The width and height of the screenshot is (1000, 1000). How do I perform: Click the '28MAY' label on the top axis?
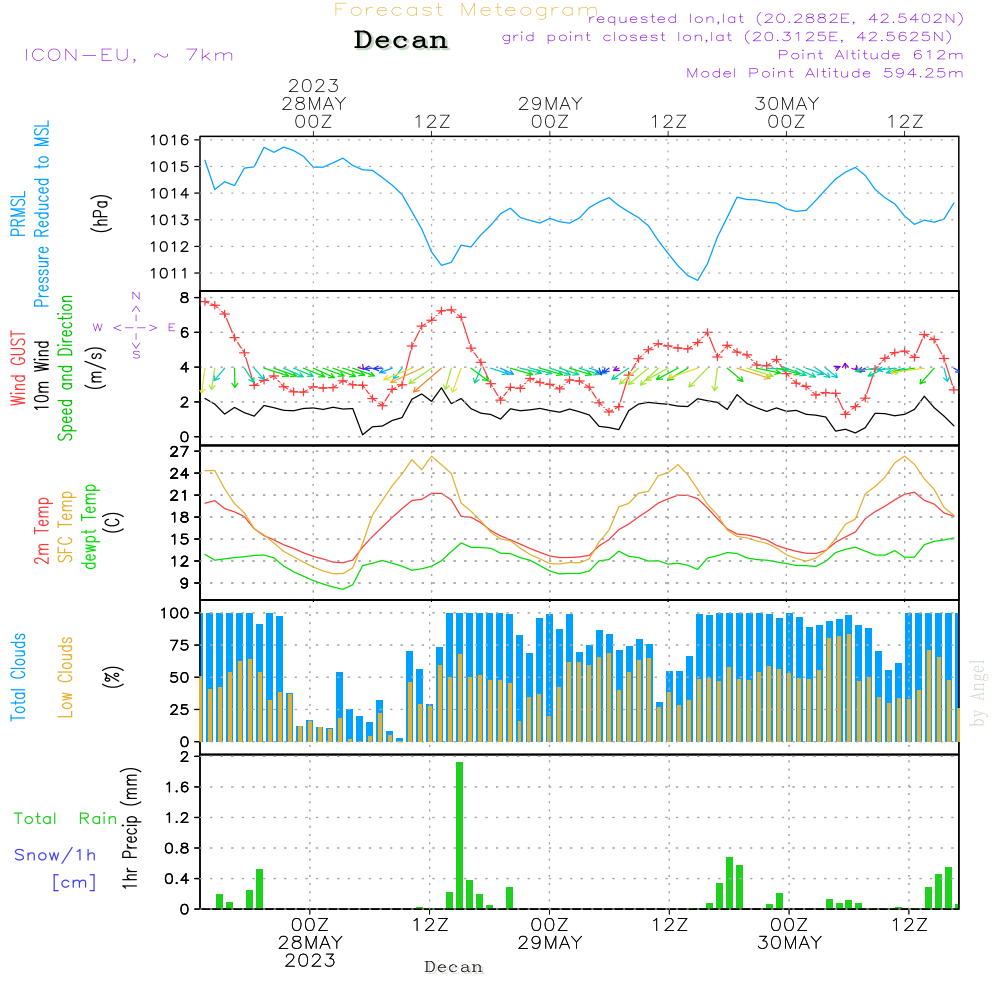point(314,103)
